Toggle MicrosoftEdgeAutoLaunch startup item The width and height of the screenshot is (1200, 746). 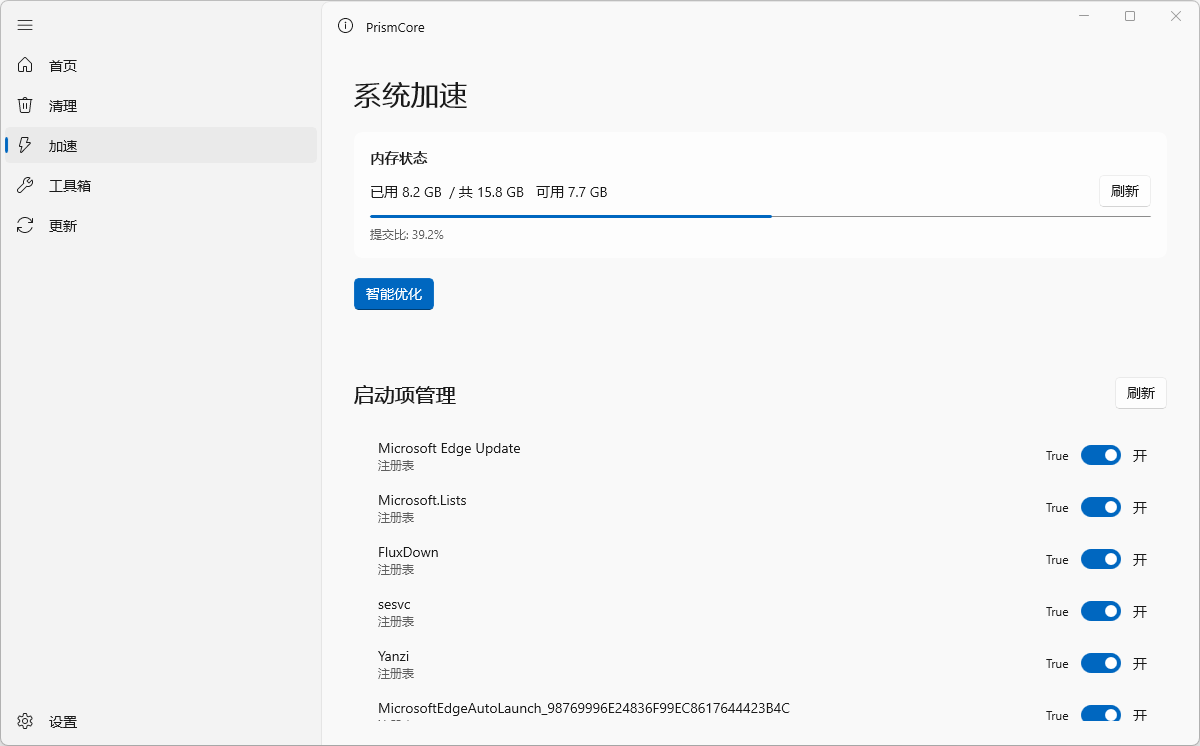[x=1101, y=714]
